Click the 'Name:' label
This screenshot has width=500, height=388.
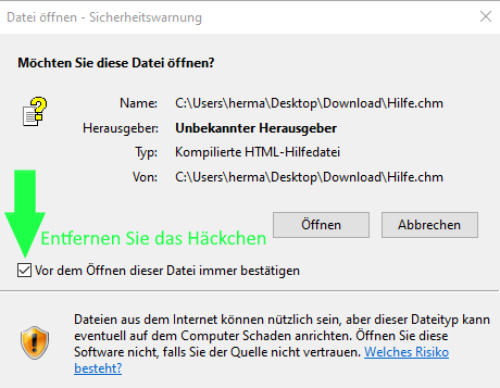(x=139, y=103)
